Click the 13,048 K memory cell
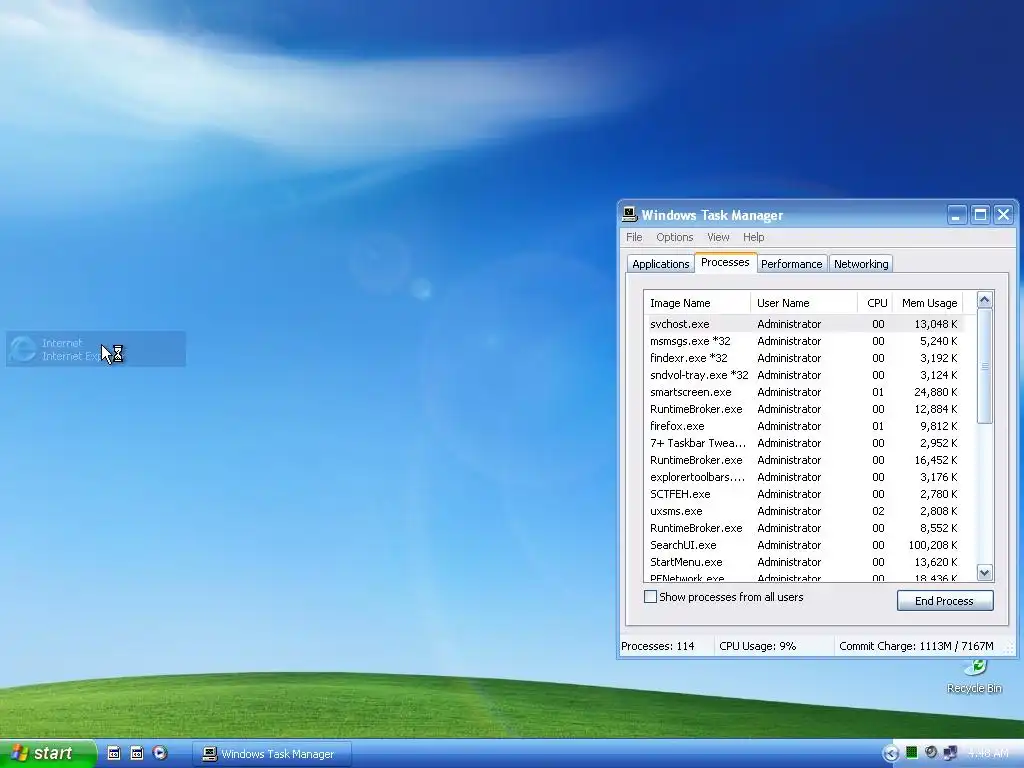This screenshot has width=1024, height=768. (x=936, y=324)
